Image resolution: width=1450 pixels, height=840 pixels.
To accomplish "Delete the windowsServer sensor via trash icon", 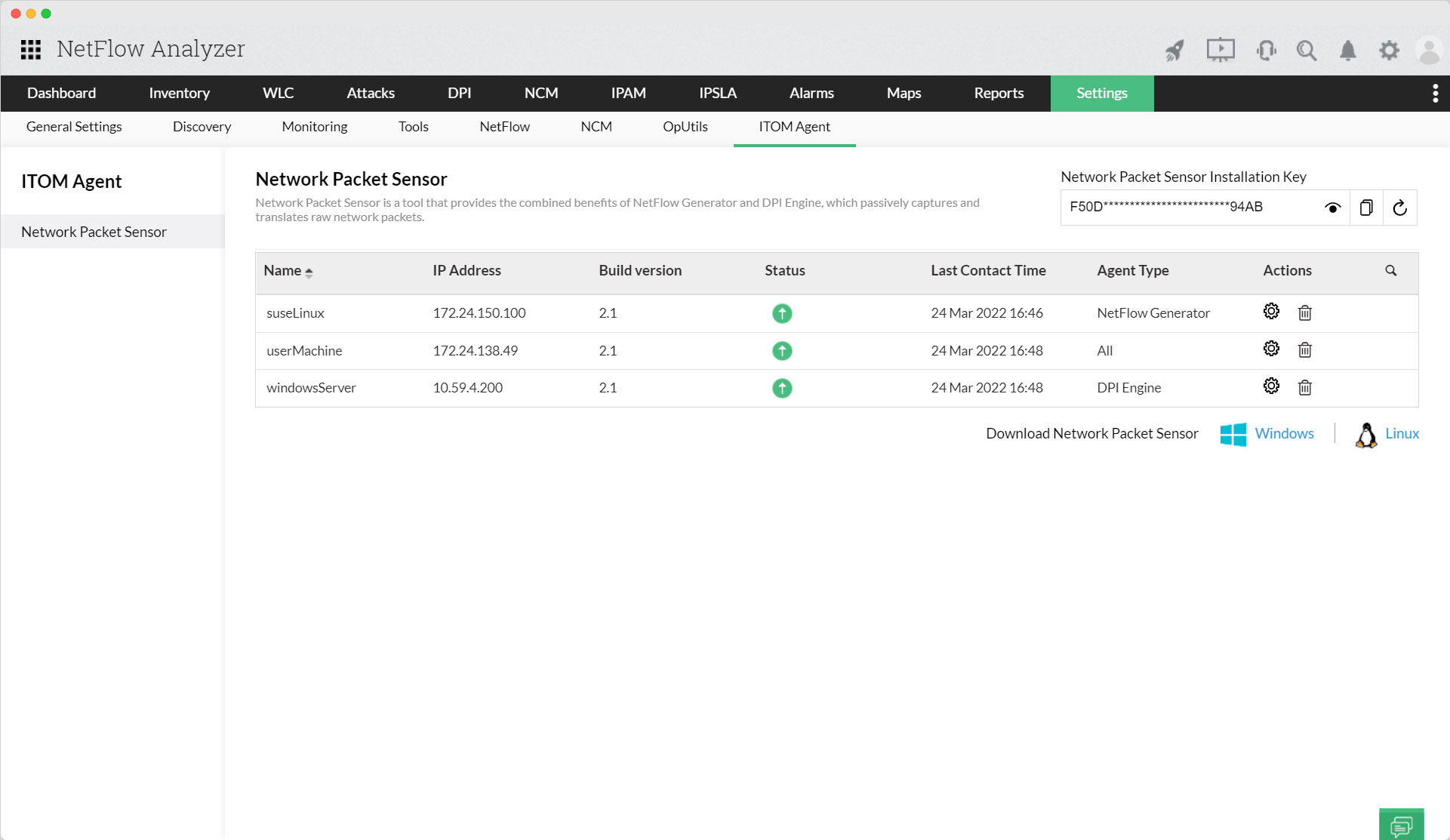I will click(x=1304, y=387).
